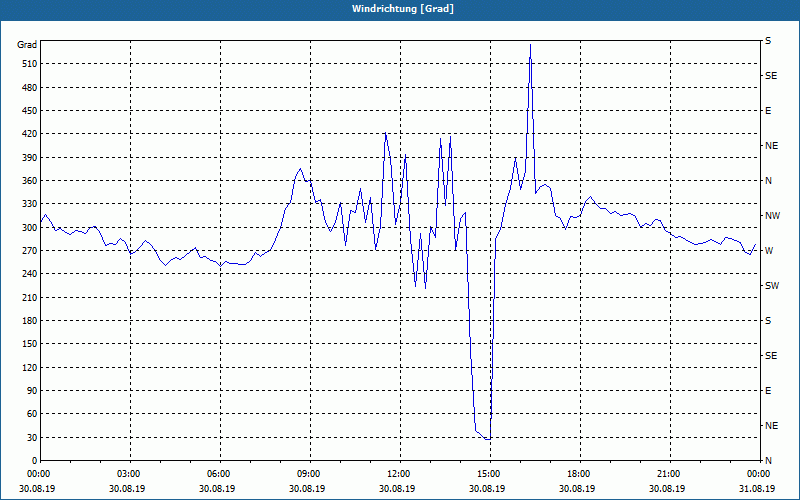Select compass label E aligned with 90
Image resolution: width=800 pixels, height=500 pixels.
768,391
